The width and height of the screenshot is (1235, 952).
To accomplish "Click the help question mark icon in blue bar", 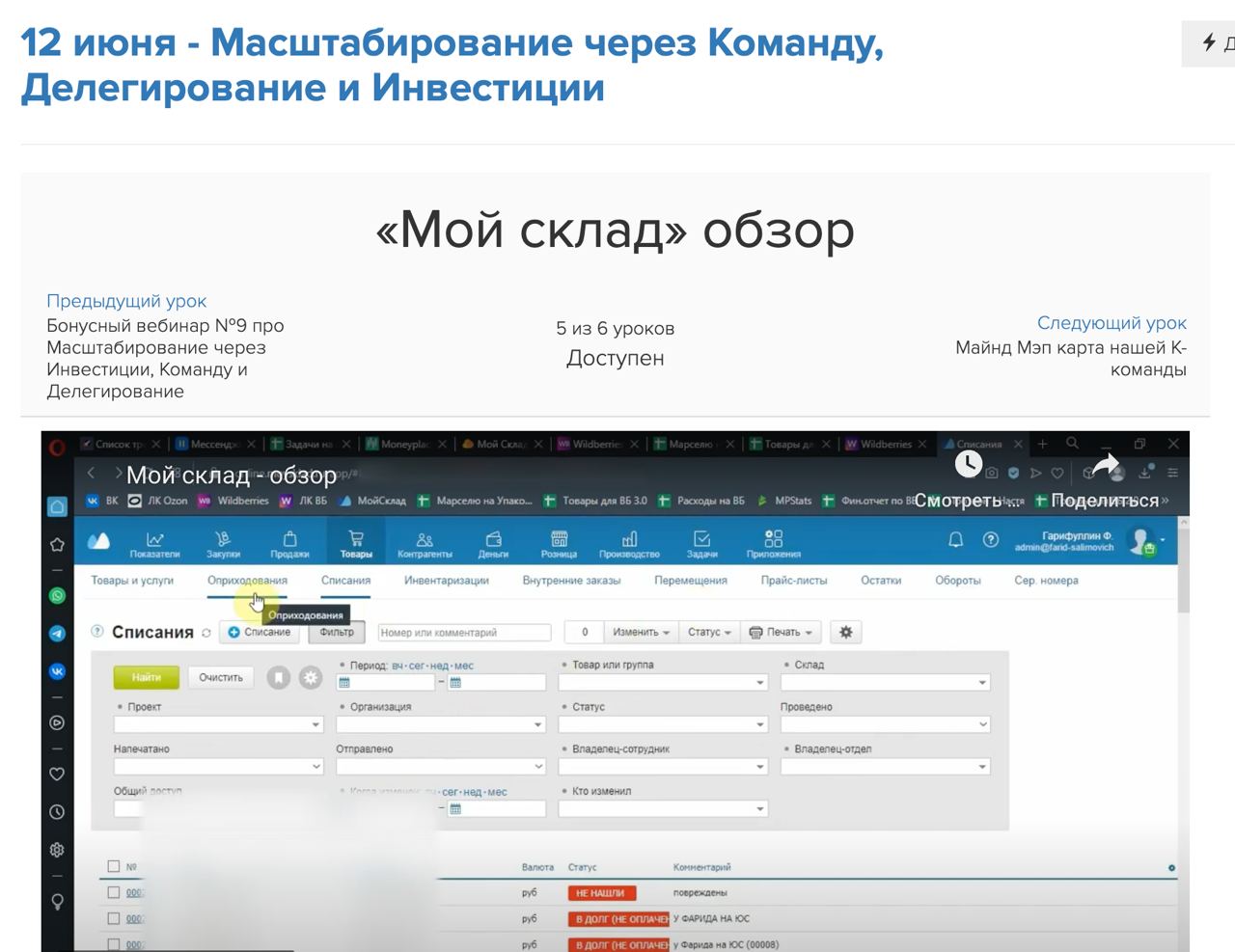I will [991, 540].
